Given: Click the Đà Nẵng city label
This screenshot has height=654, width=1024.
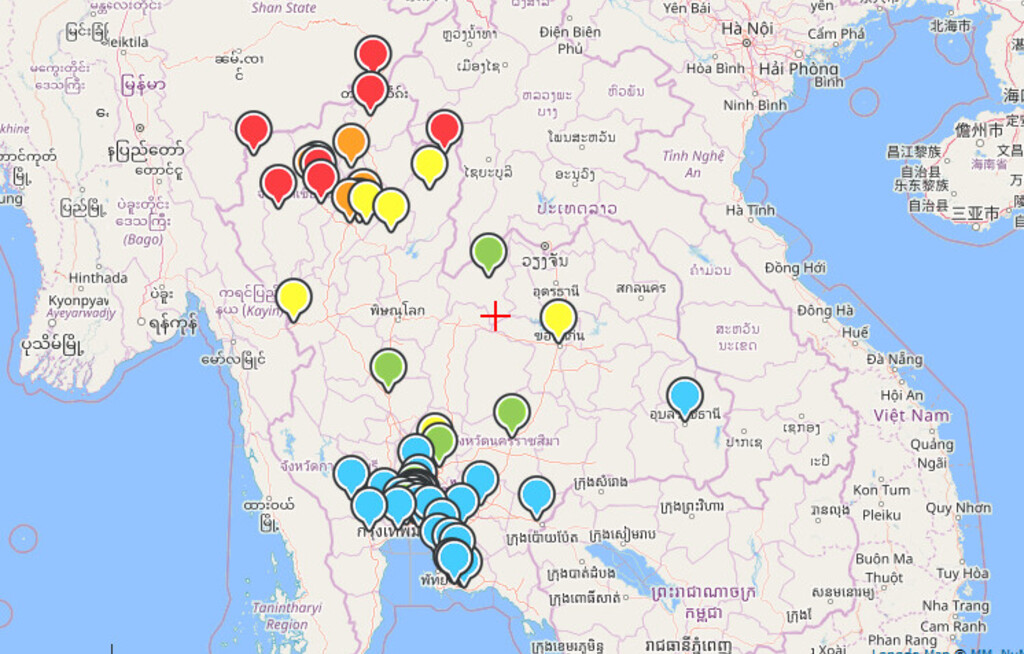Looking at the screenshot, I should tap(895, 359).
